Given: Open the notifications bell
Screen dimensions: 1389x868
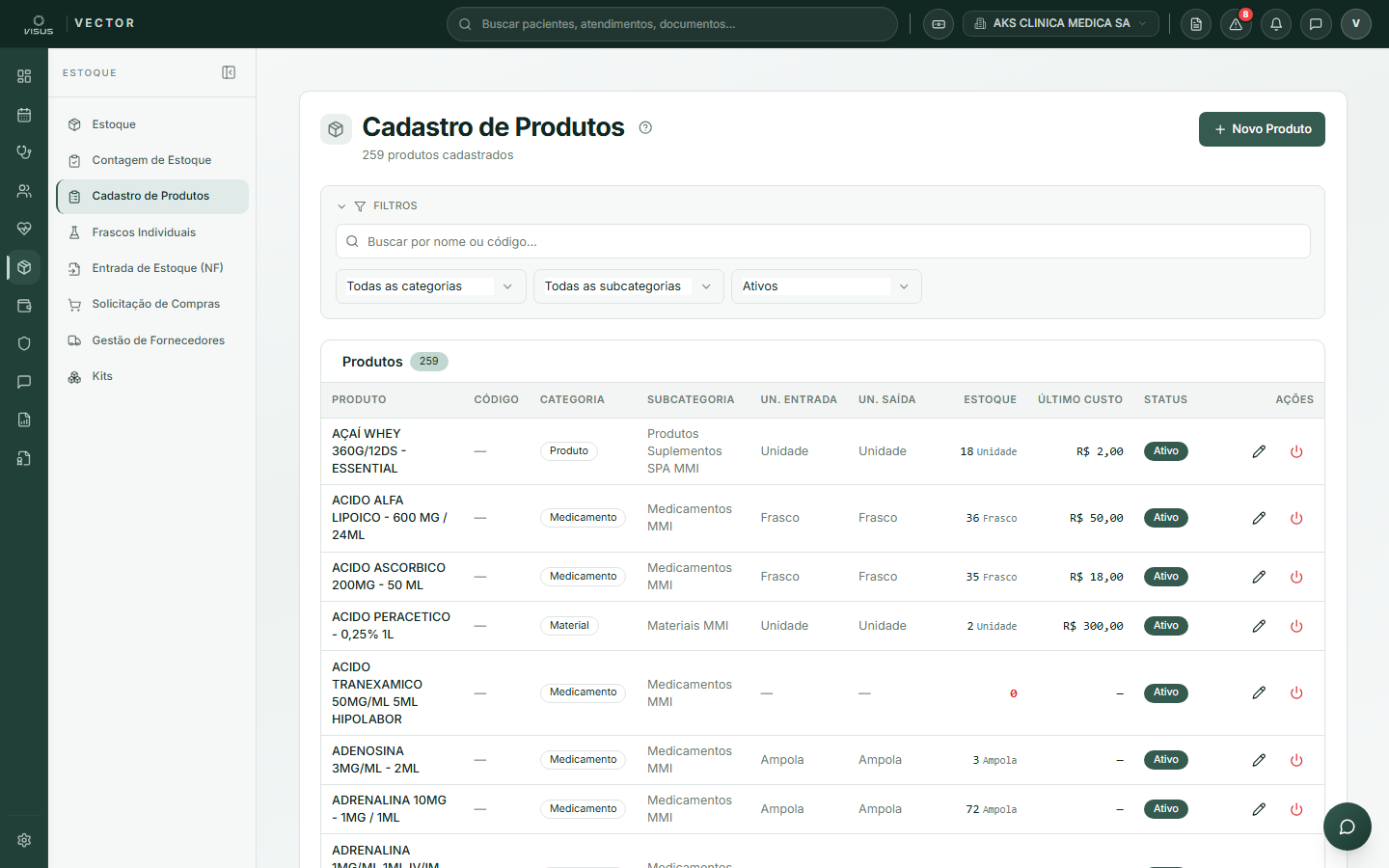Looking at the screenshot, I should point(1276,24).
